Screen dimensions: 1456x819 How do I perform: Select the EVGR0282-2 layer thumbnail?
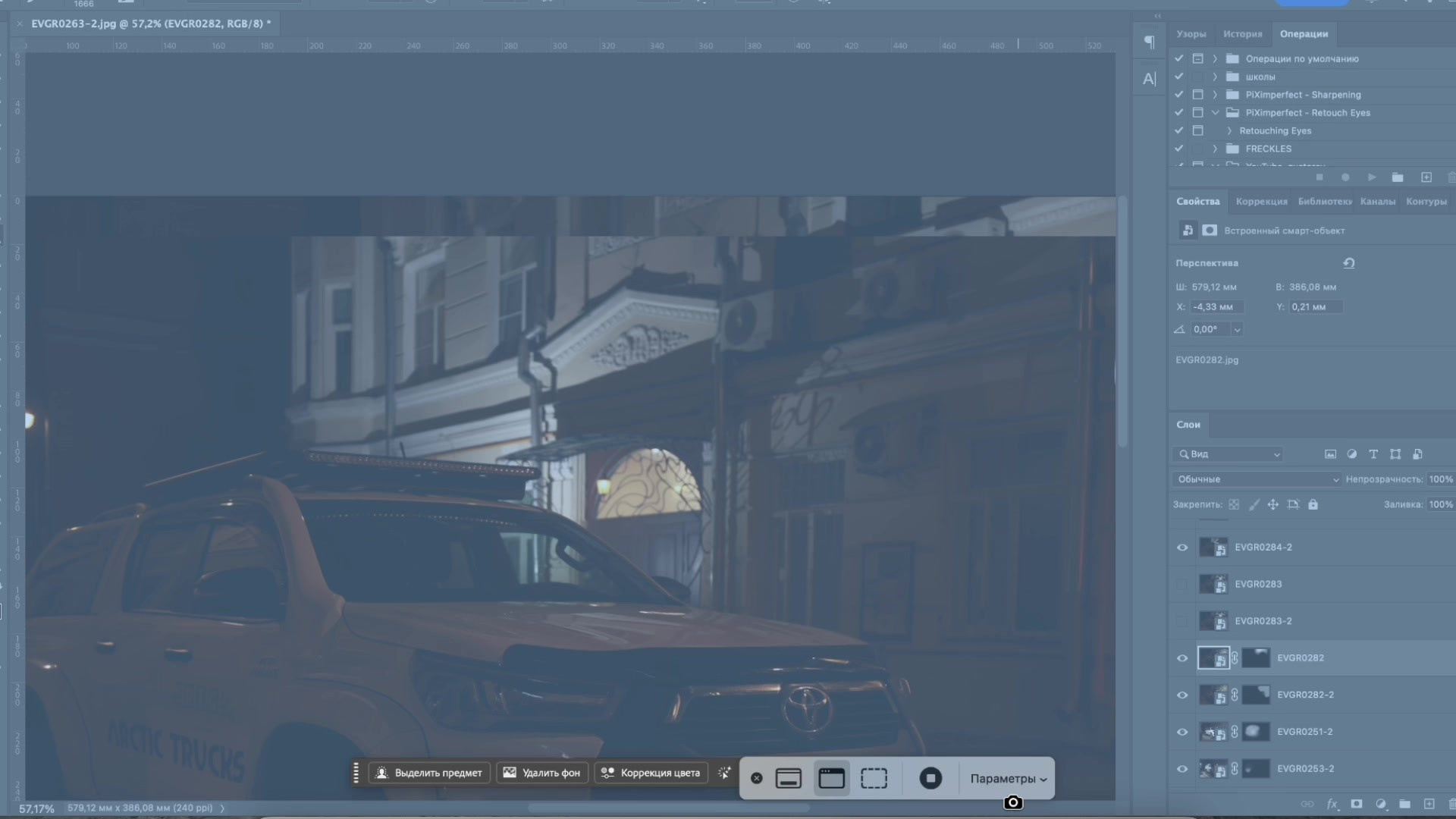1213,695
